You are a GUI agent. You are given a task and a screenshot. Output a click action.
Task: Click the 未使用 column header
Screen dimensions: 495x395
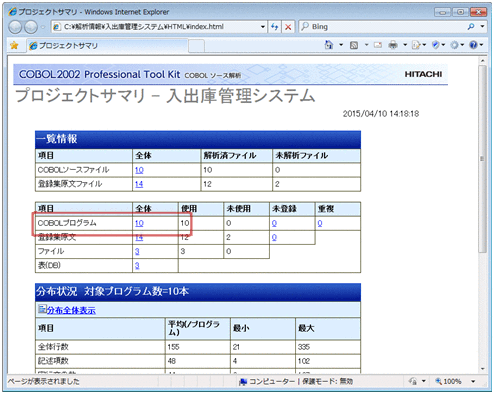pyautogui.click(x=246, y=209)
